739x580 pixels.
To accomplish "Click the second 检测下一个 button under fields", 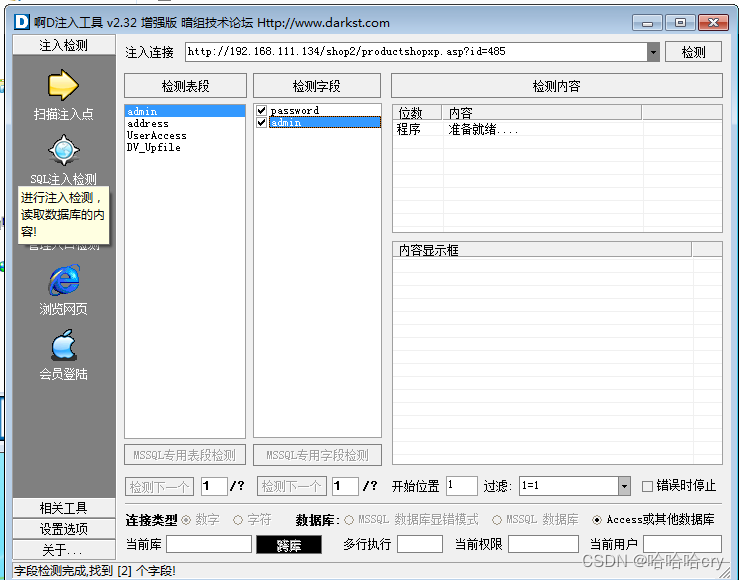I will (292, 486).
